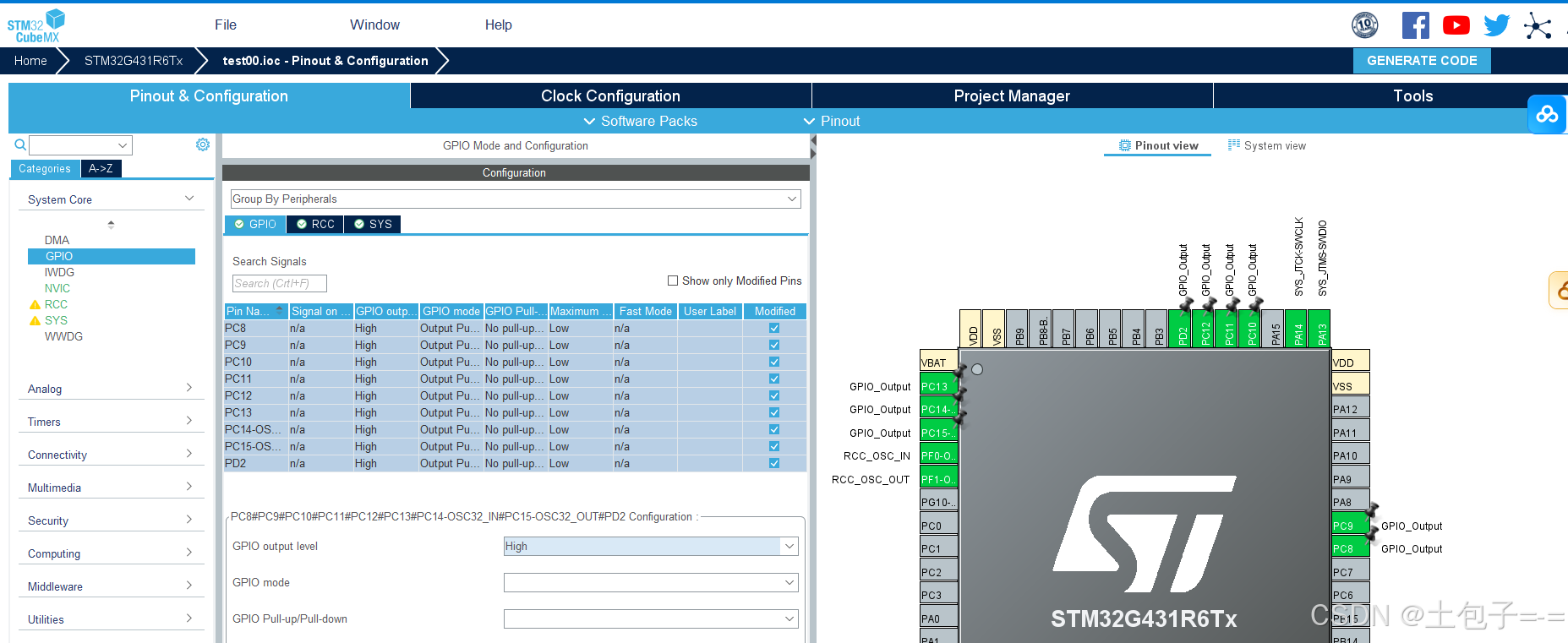Toggle Modified checkbox for PC9 row
Screen dimensions: 1568x643
(x=774, y=345)
